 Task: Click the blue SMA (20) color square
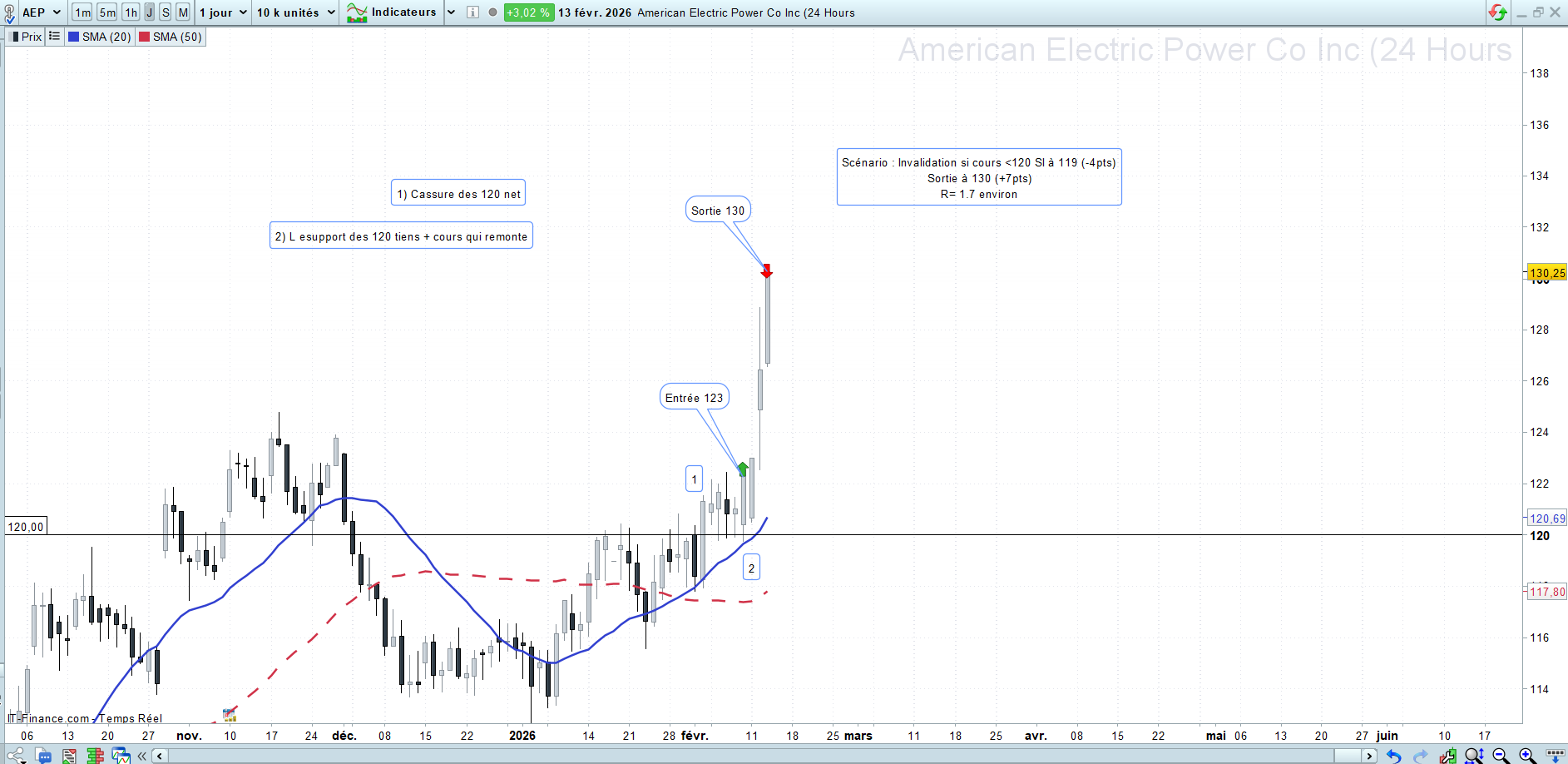73,37
